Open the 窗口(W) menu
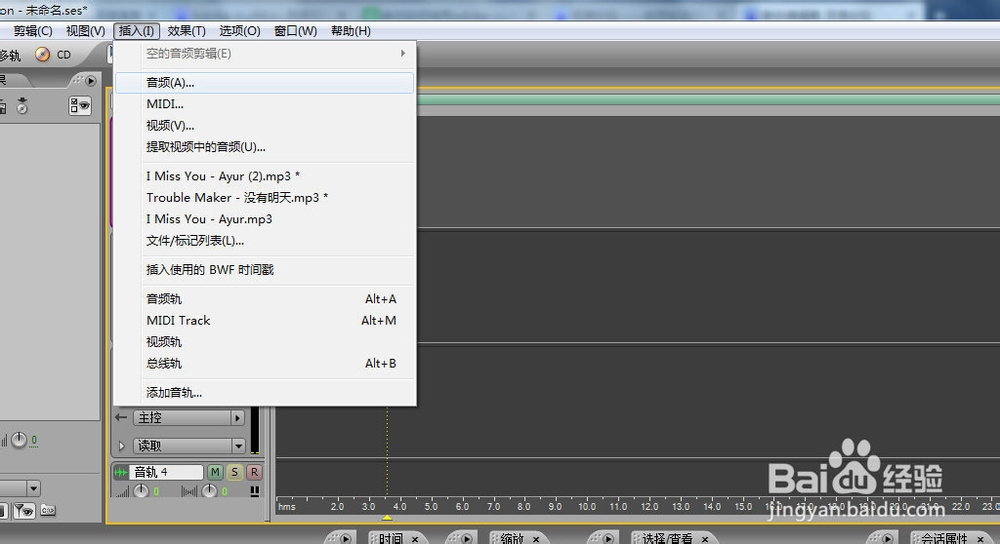1000x544 pixels. pyautogui.click(x=295, y=31)
